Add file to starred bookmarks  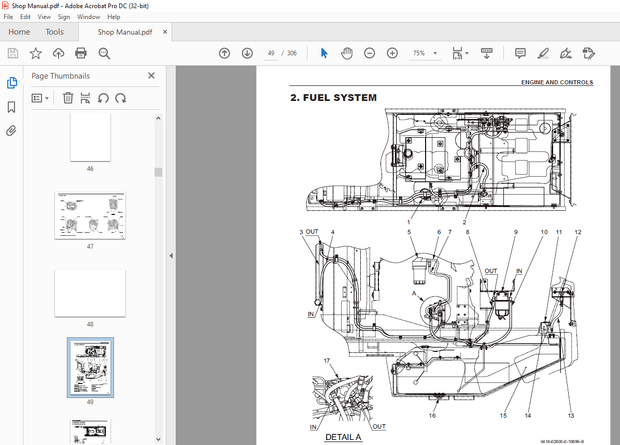(36, 53)
